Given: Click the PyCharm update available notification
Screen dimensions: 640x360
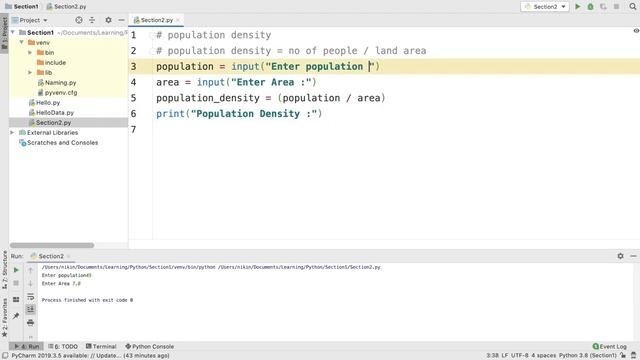Looking at the screenshot, I should 90,356.
